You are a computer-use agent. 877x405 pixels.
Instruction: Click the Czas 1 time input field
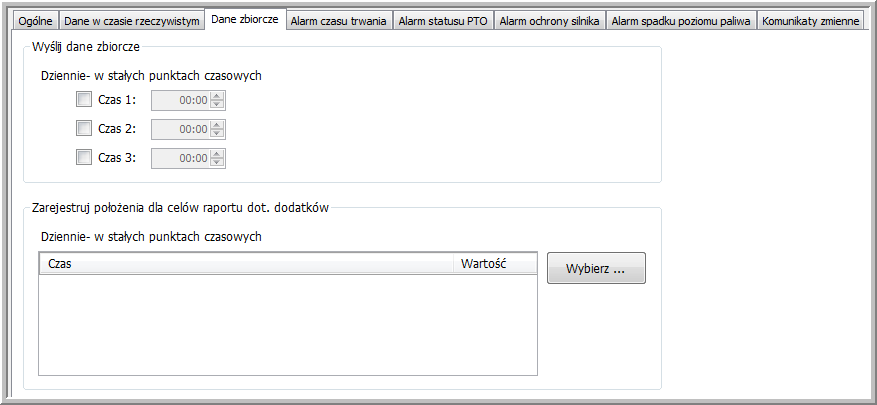180,100
